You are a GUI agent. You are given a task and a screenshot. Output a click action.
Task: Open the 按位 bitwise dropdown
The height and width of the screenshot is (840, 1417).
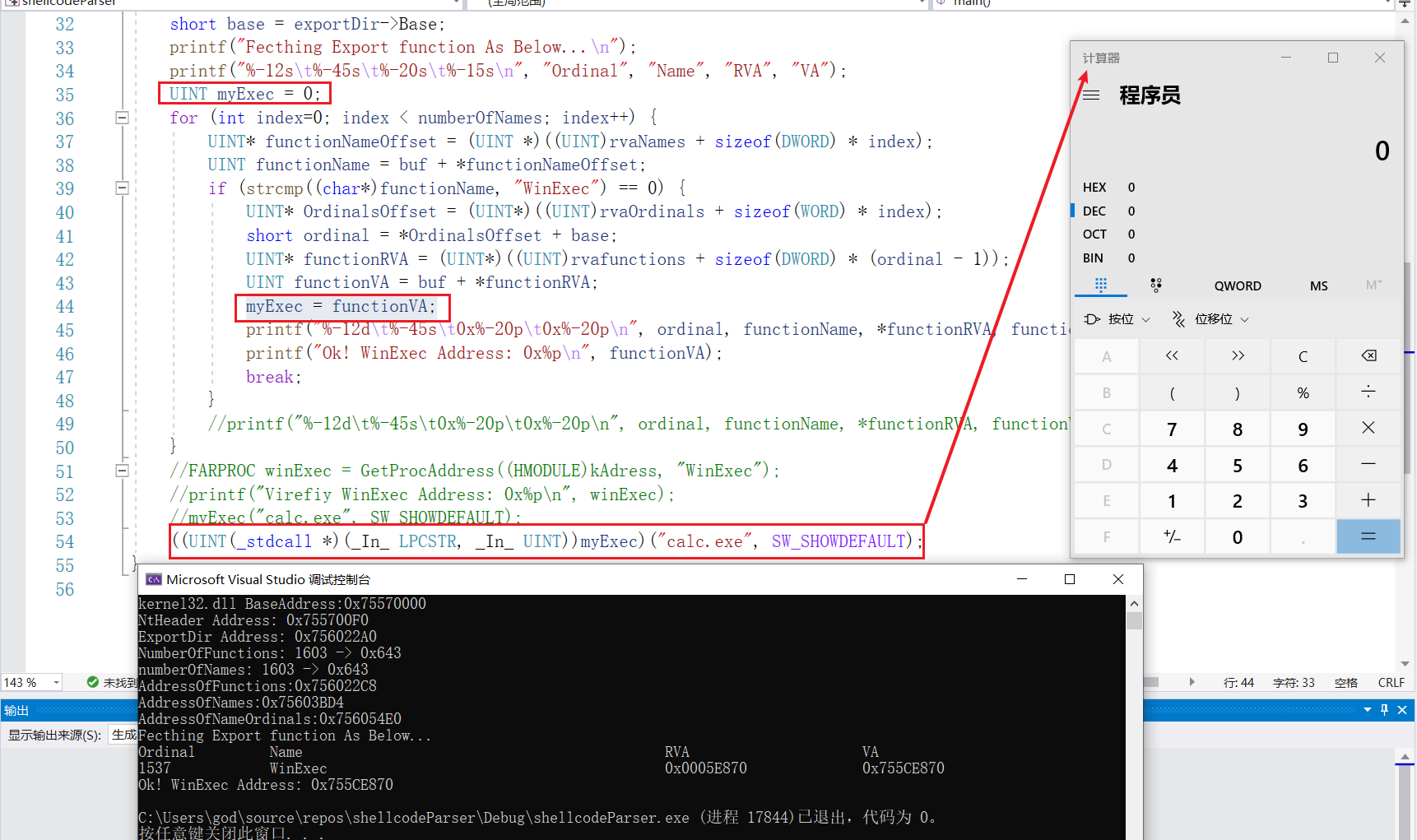click(1117, 319)
